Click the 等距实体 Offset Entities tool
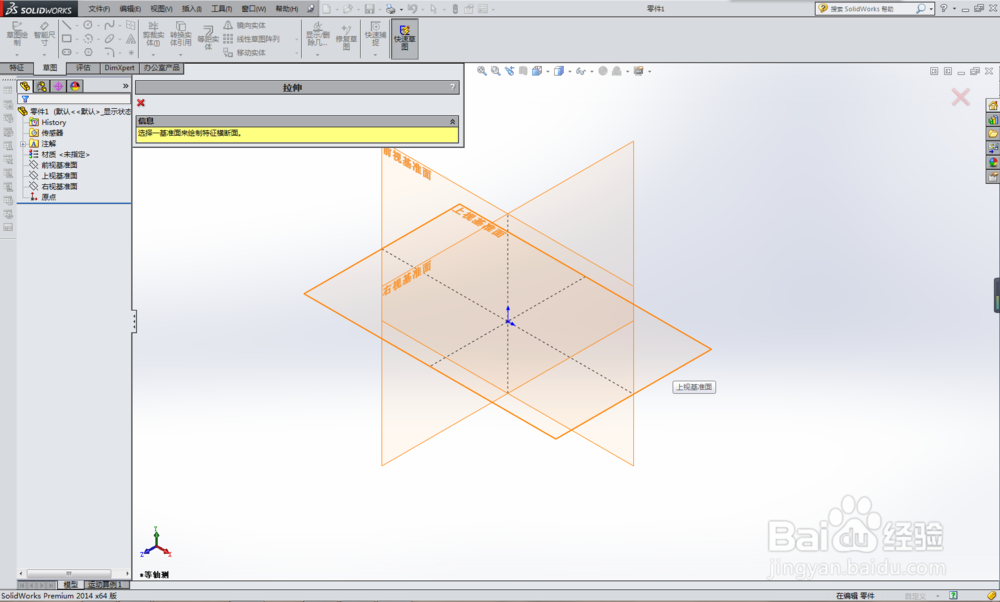 (208, 37)
